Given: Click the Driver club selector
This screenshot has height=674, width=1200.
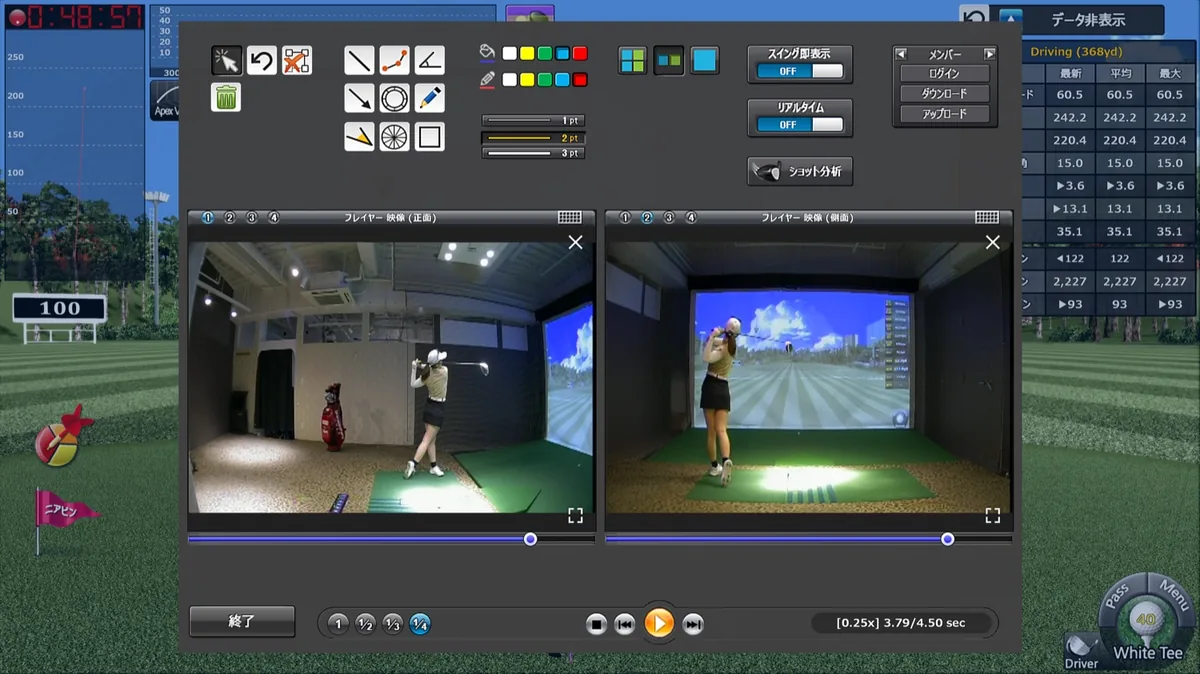Looking at the screenshot, I should [x=1081, y=651].
